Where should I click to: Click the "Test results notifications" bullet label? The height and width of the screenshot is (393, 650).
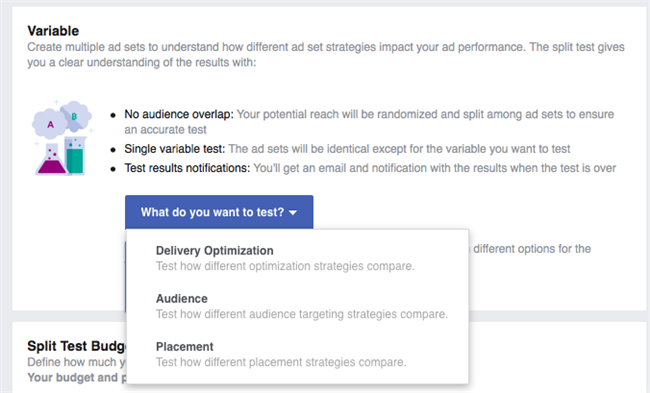187,168
